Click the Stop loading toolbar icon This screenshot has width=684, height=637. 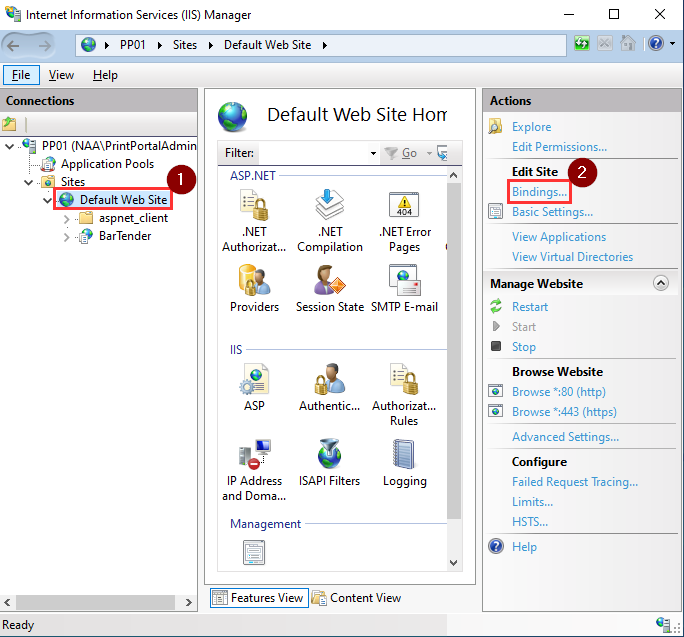[x=605, y=44]
